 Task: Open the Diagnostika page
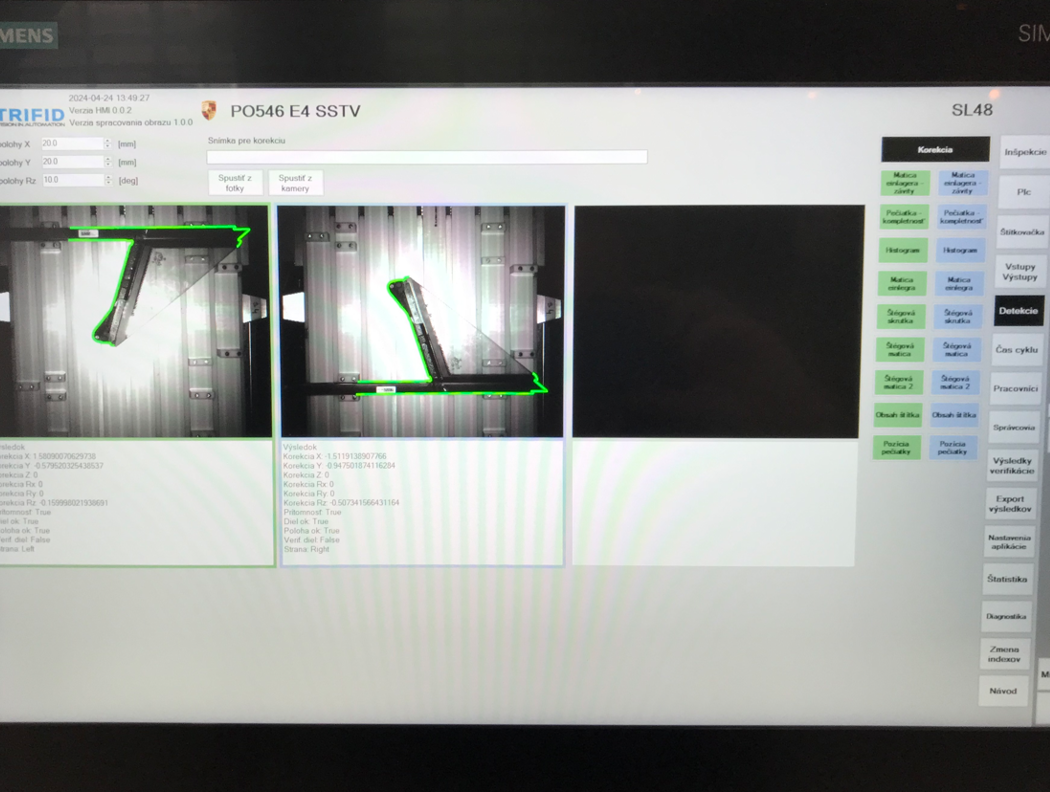point(1006,617)
